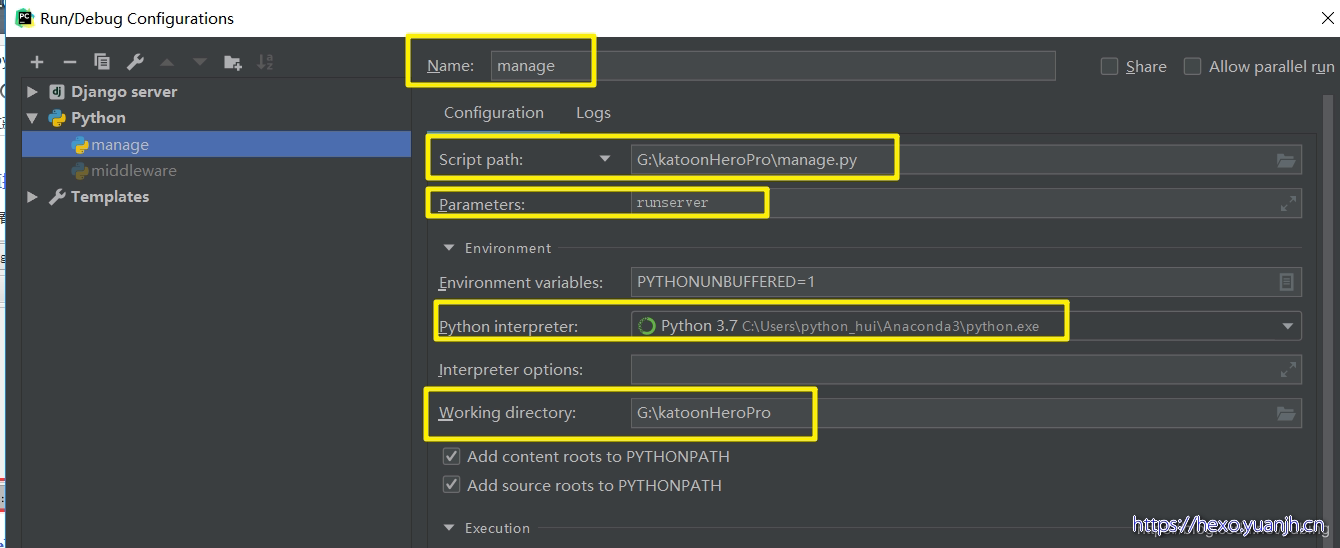This screenshot has height=548, width=1340.
Task: Expand Parameters field editor
Action: coord(1288,203)
